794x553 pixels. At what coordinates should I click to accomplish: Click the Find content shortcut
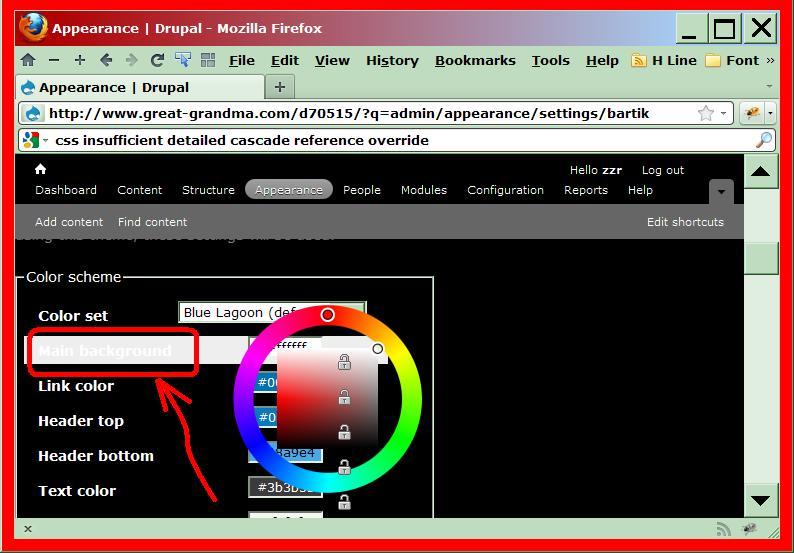click(x=152, y=222)
